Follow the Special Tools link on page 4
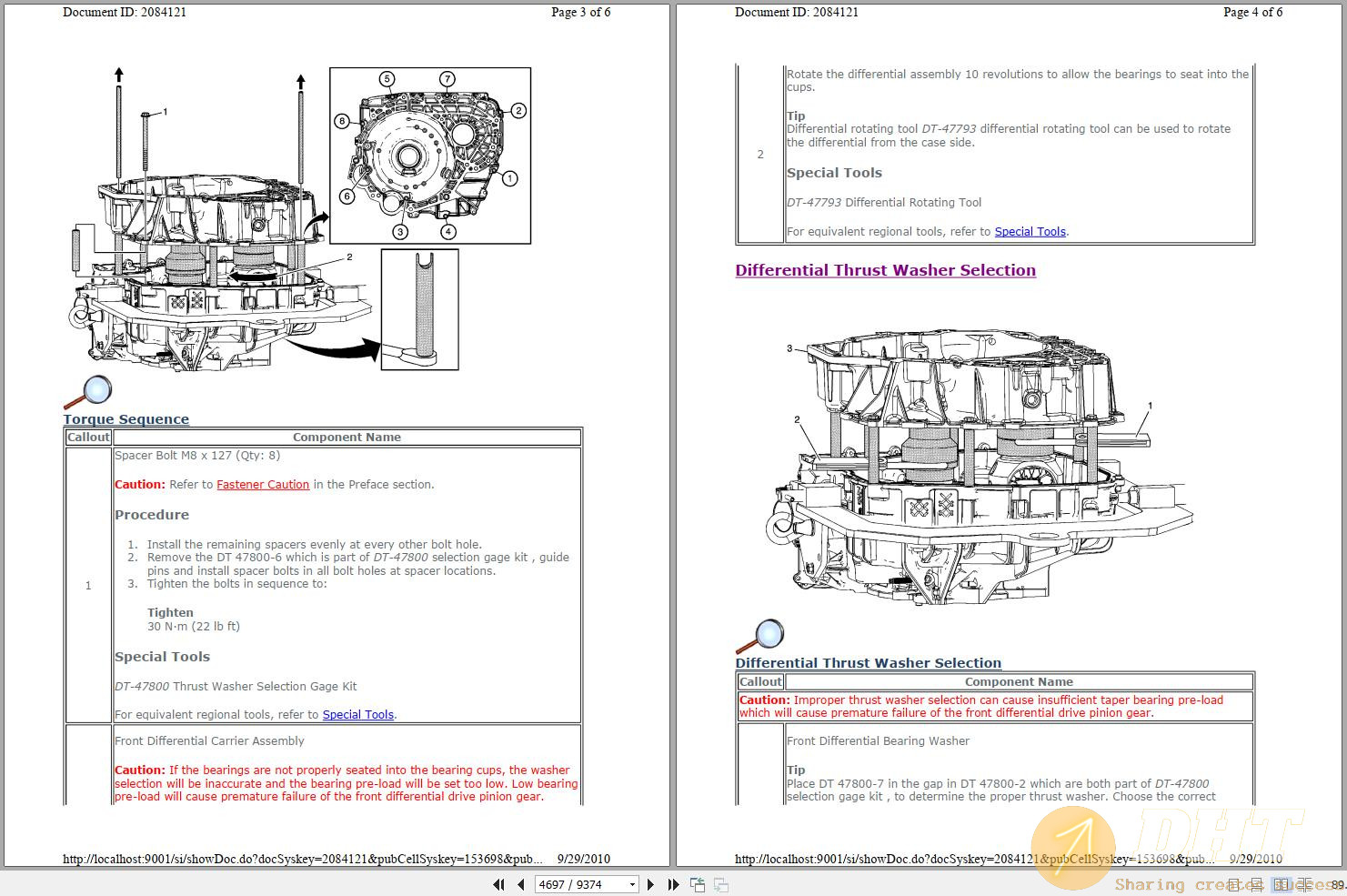This screenshot has height=896, width=1347. click(x=1030, y=232)
